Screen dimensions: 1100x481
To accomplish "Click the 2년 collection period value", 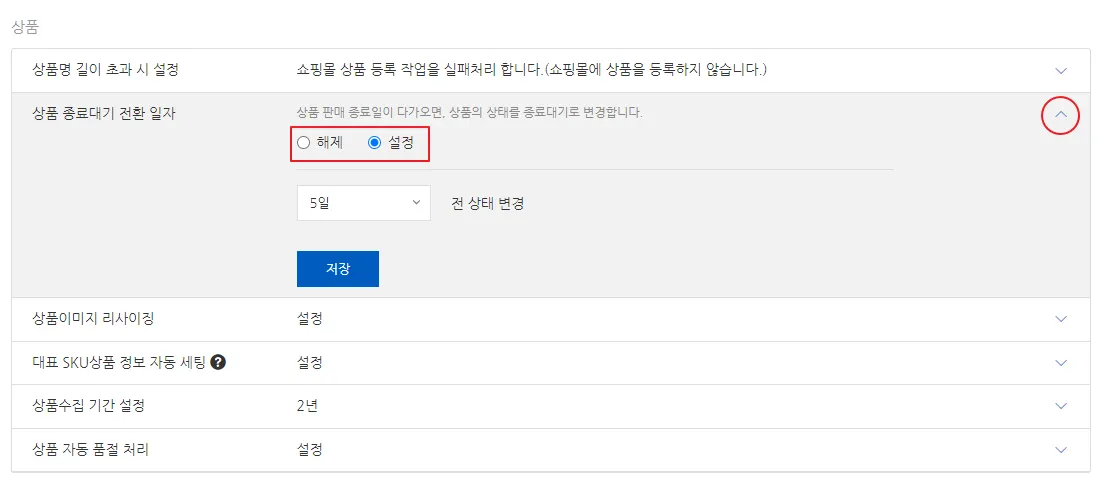I will [307, 406].
